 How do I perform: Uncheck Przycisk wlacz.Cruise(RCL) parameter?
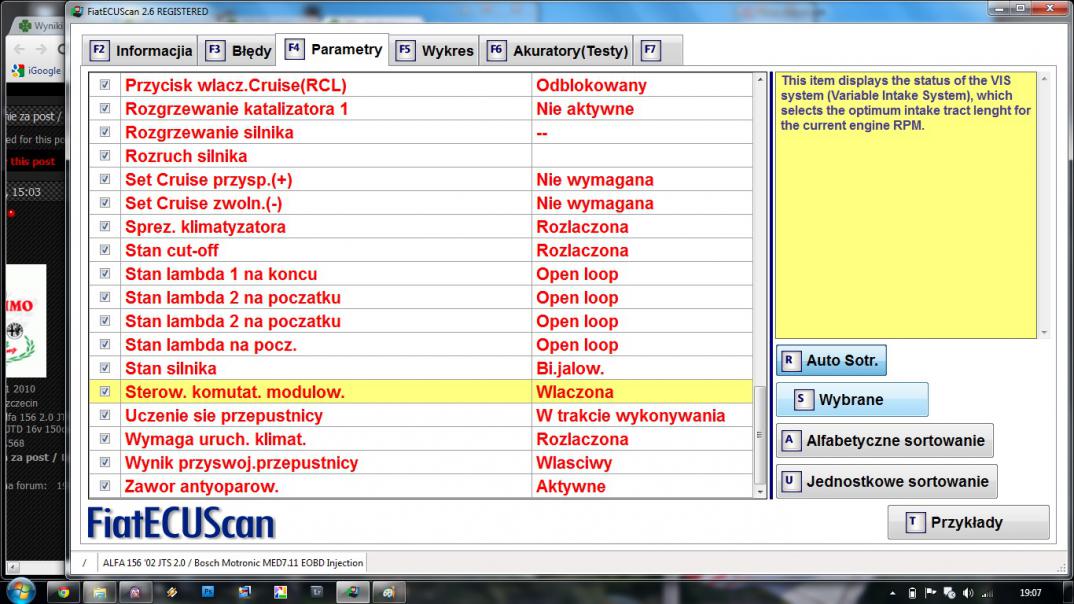[105, 85]
